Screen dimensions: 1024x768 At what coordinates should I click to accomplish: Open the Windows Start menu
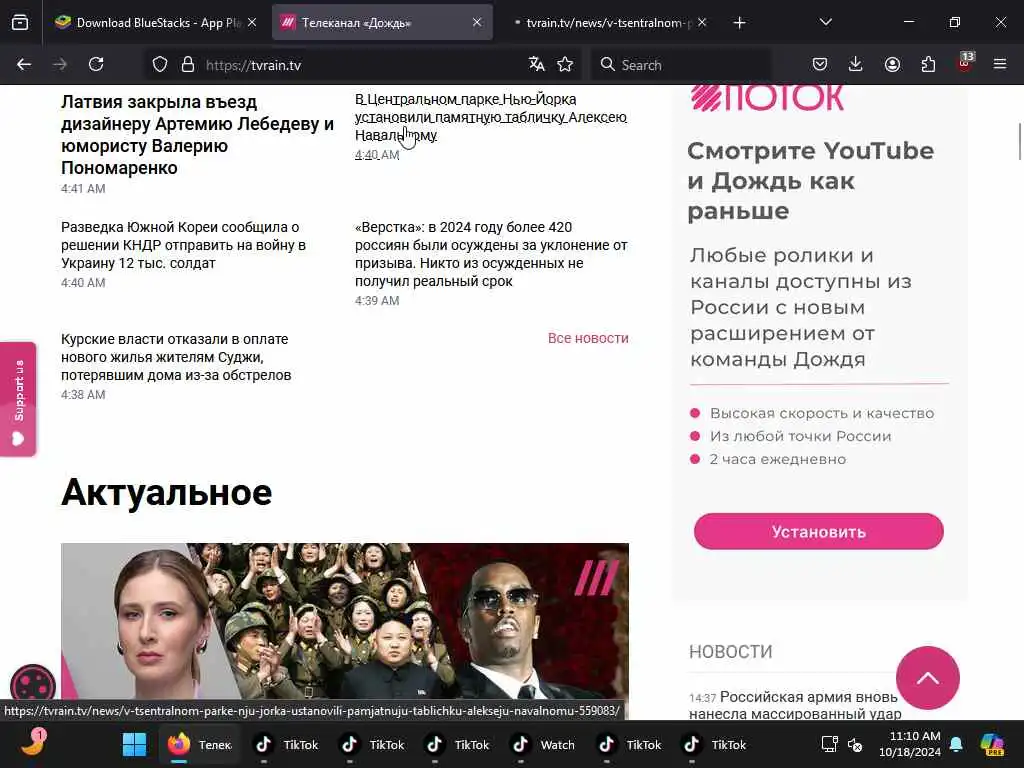click(135, 744)
